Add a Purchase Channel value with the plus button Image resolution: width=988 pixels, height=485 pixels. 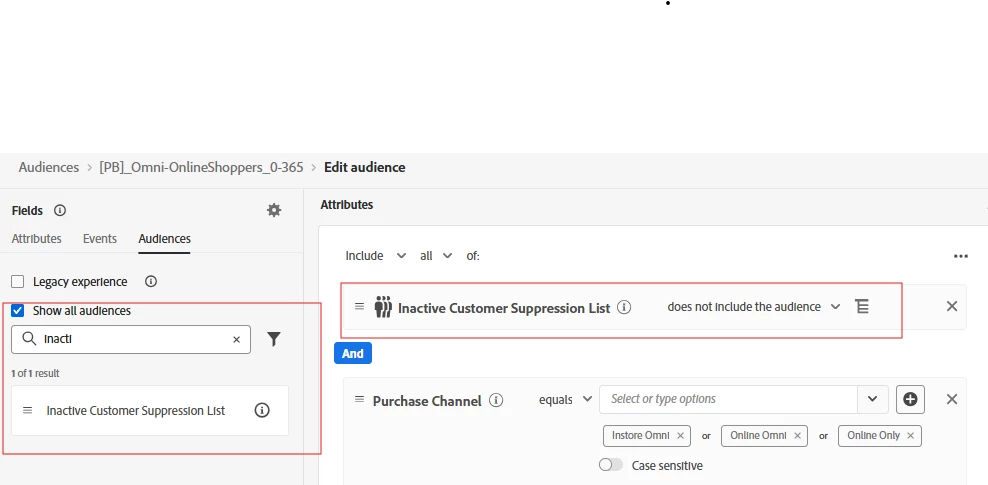point(910,399)
